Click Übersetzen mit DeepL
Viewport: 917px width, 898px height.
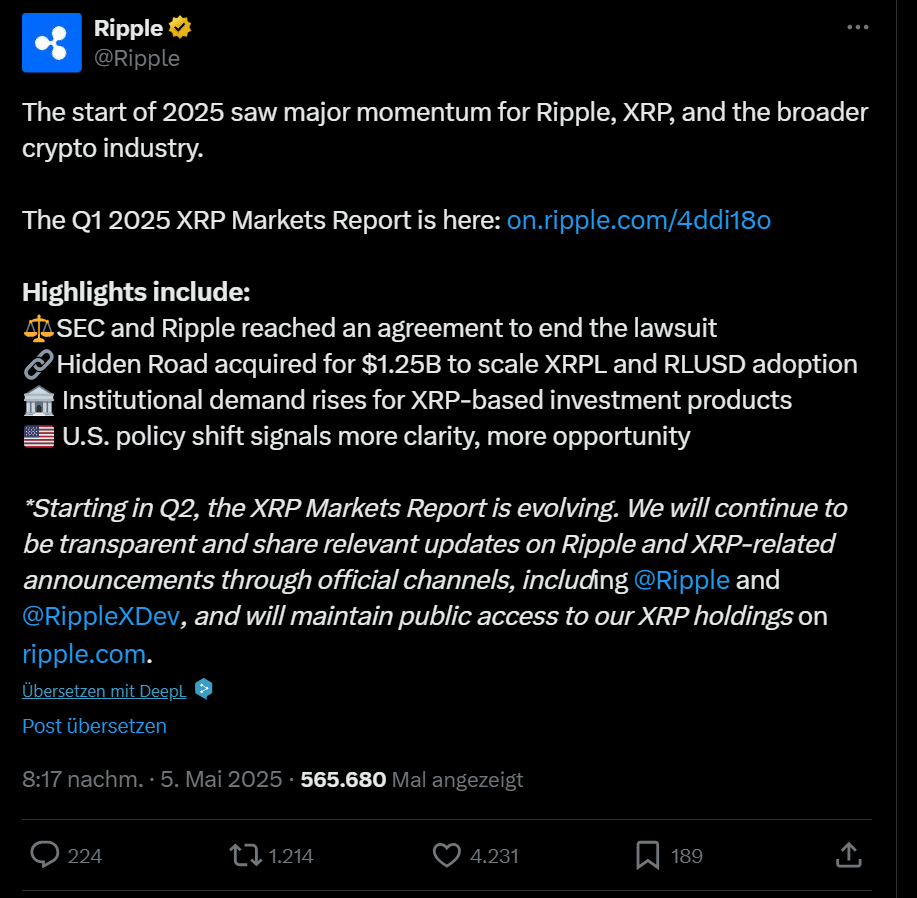(104, 690)
